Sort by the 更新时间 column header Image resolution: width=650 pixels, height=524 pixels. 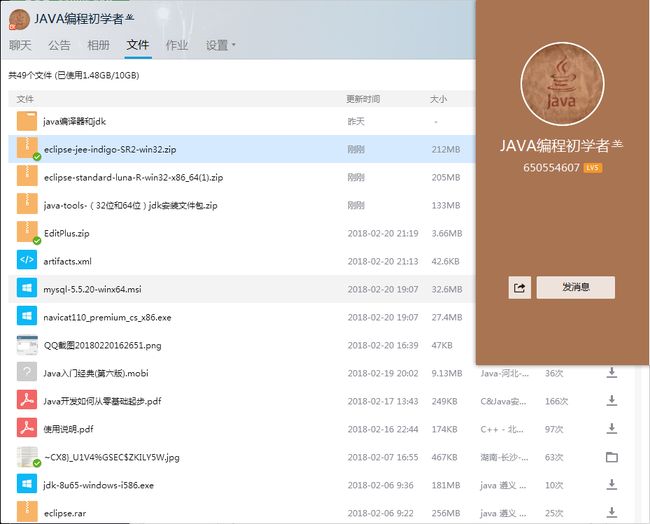(363, 99)
